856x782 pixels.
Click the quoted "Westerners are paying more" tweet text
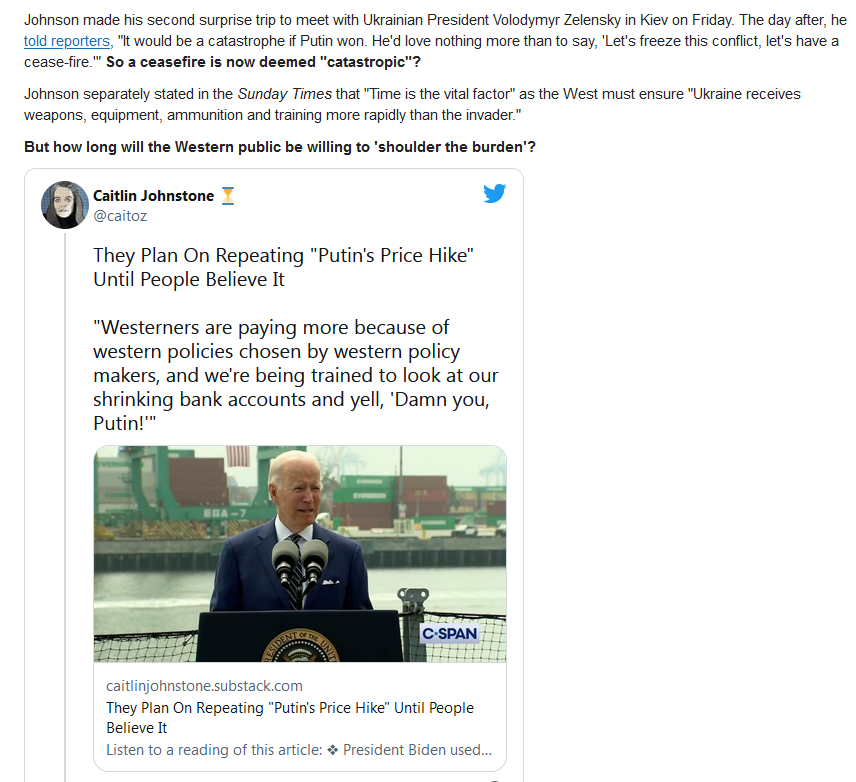tap(295, 375)
